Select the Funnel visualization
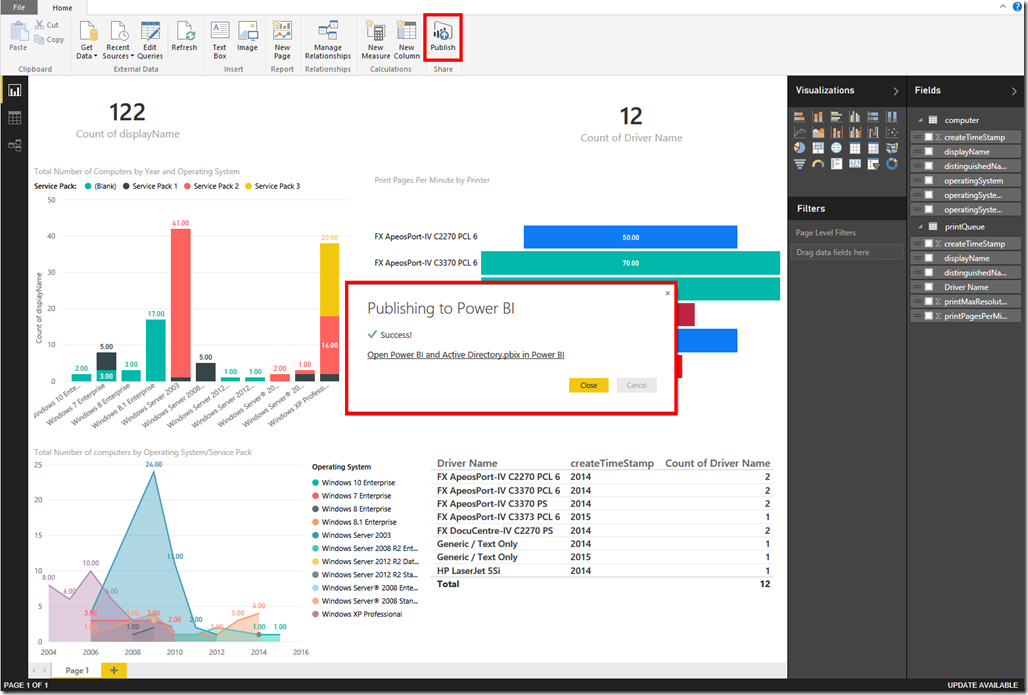This screenshot has height=695, width=1028. pos(800,164)
